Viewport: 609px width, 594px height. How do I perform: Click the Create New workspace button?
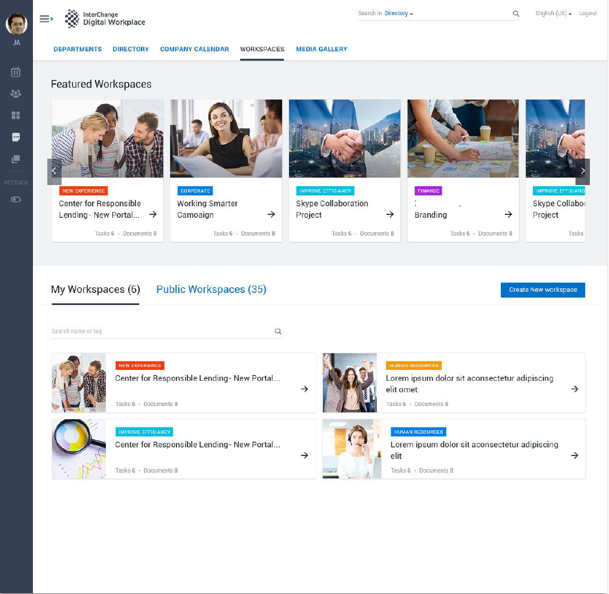click(543, 290)
